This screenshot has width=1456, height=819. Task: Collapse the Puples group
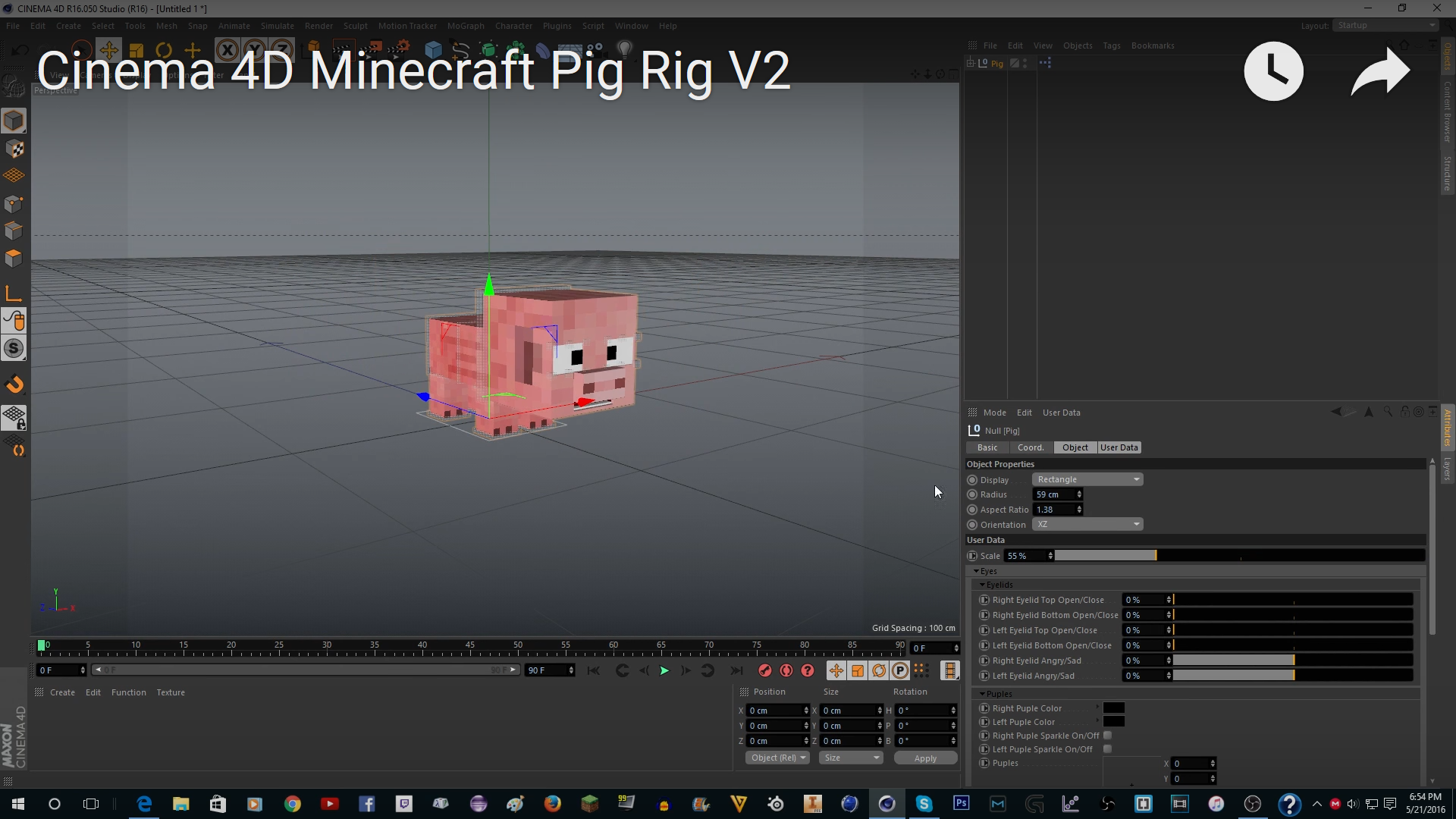point(983,694)
